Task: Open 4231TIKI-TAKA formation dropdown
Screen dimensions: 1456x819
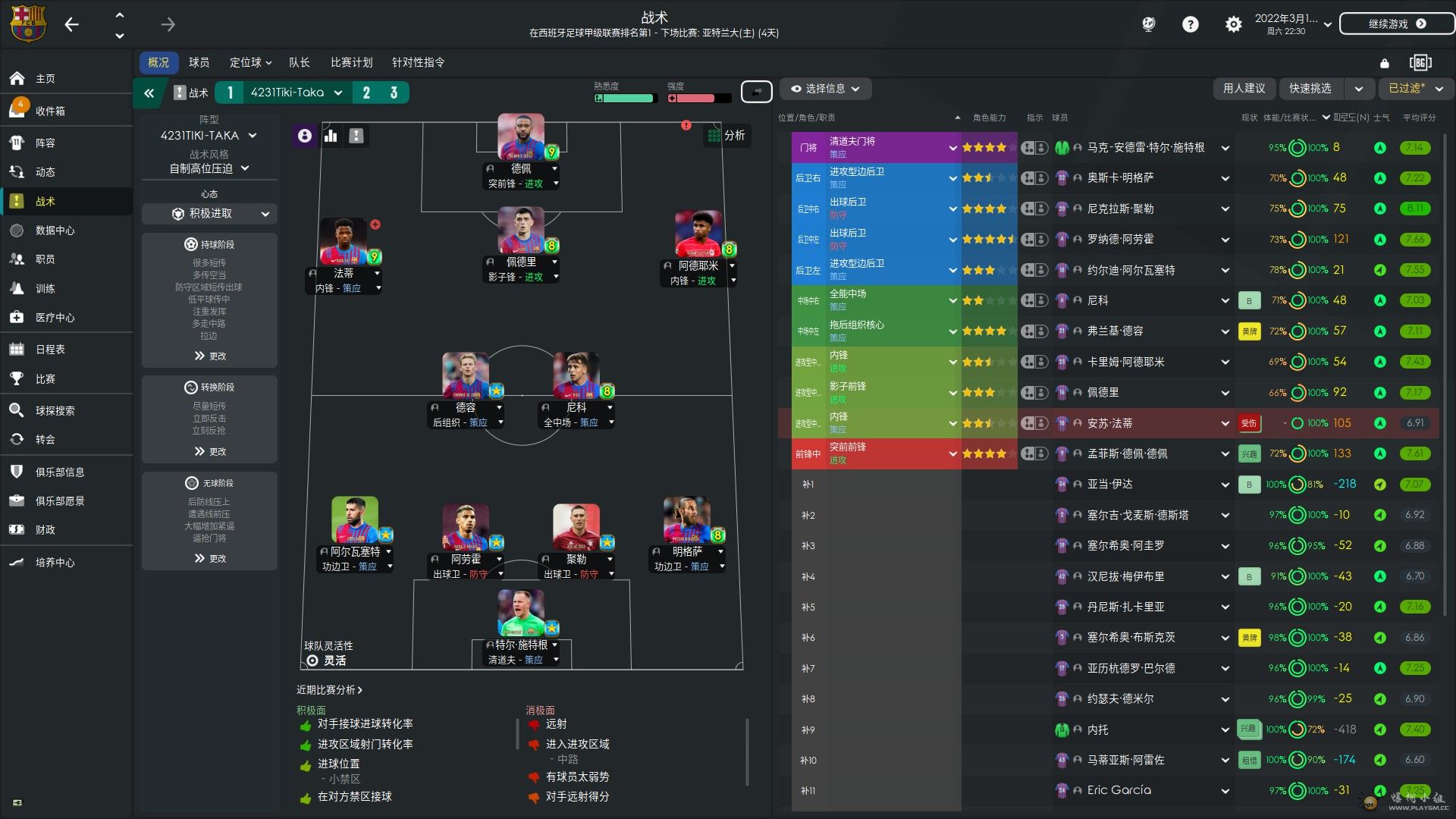Action: click(209, 136)
